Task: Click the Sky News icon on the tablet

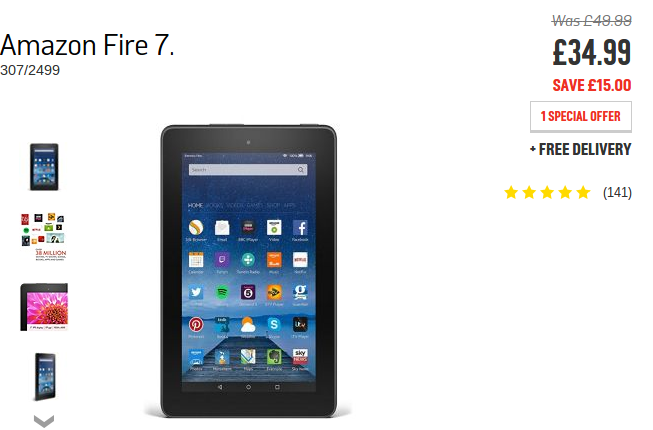Action: click(x=300, y=356)
